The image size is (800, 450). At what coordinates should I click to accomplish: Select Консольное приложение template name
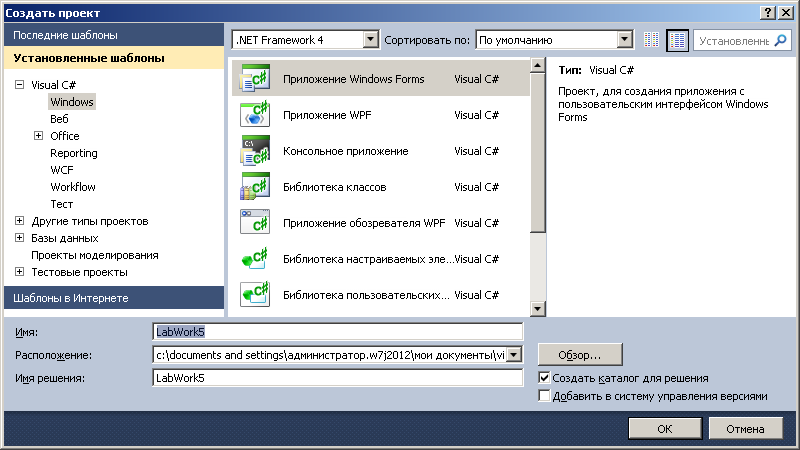345,151
